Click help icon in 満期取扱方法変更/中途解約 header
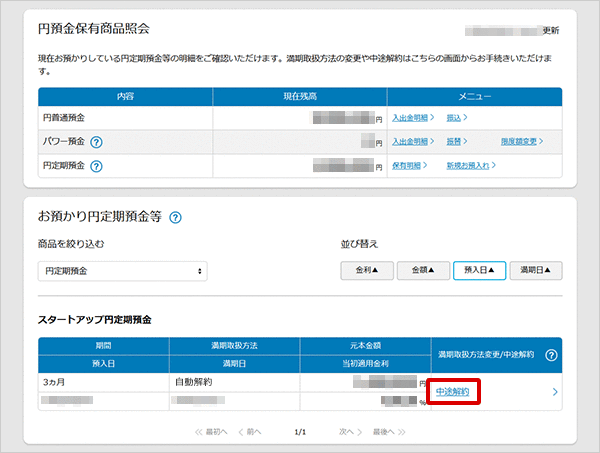 point(551,355)
